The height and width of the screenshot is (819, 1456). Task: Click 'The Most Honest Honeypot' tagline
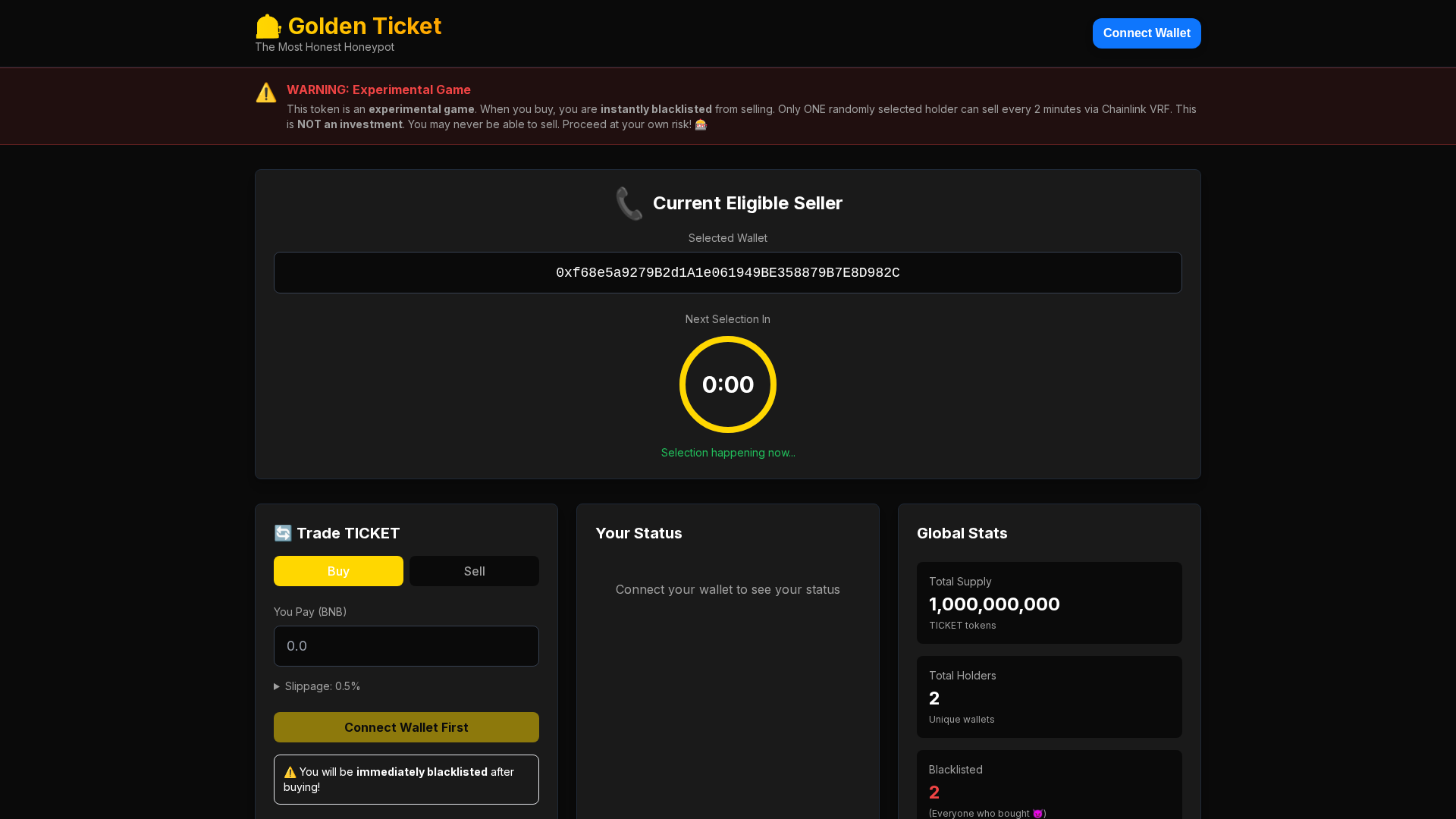click(x=325, y=47)
